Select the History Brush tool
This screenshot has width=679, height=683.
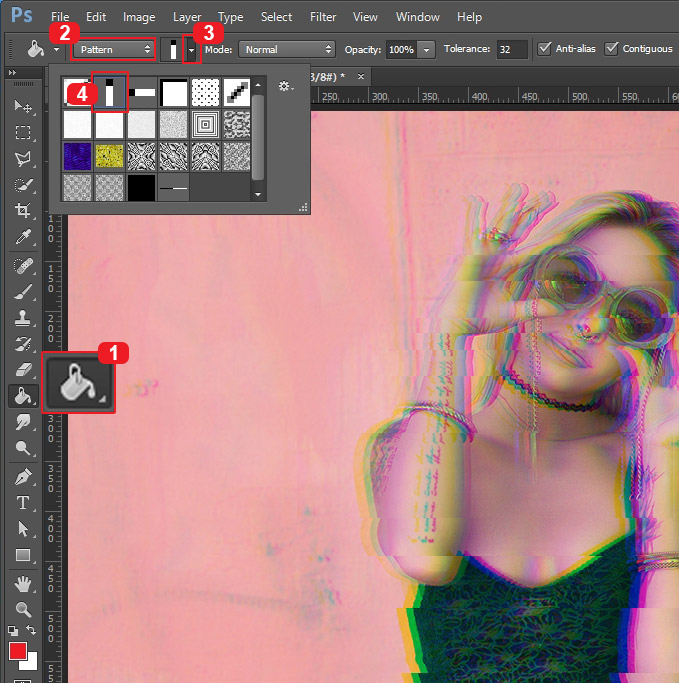[23, 344]
